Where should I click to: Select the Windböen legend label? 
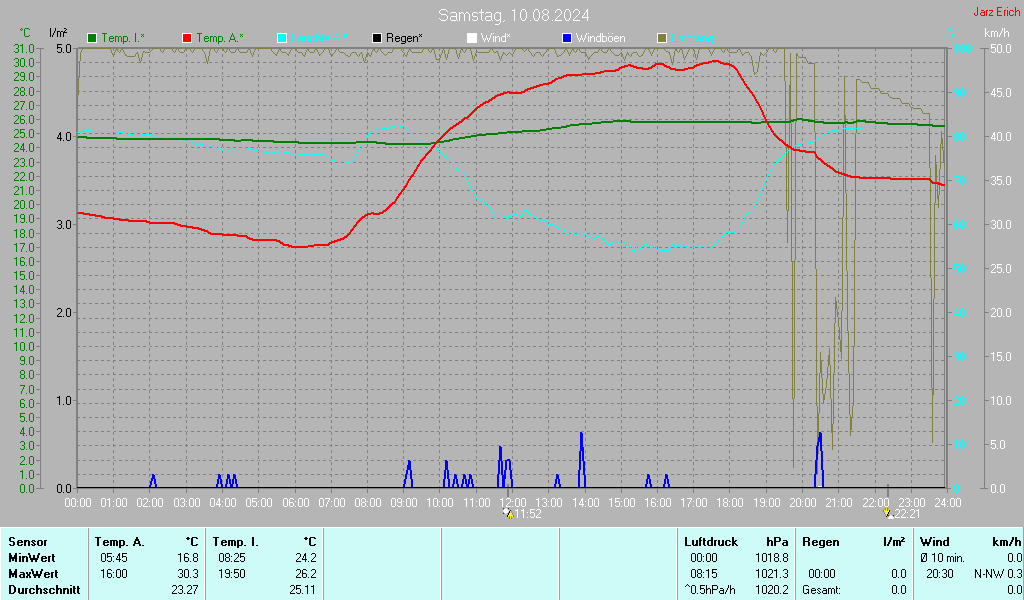[600, 38]
